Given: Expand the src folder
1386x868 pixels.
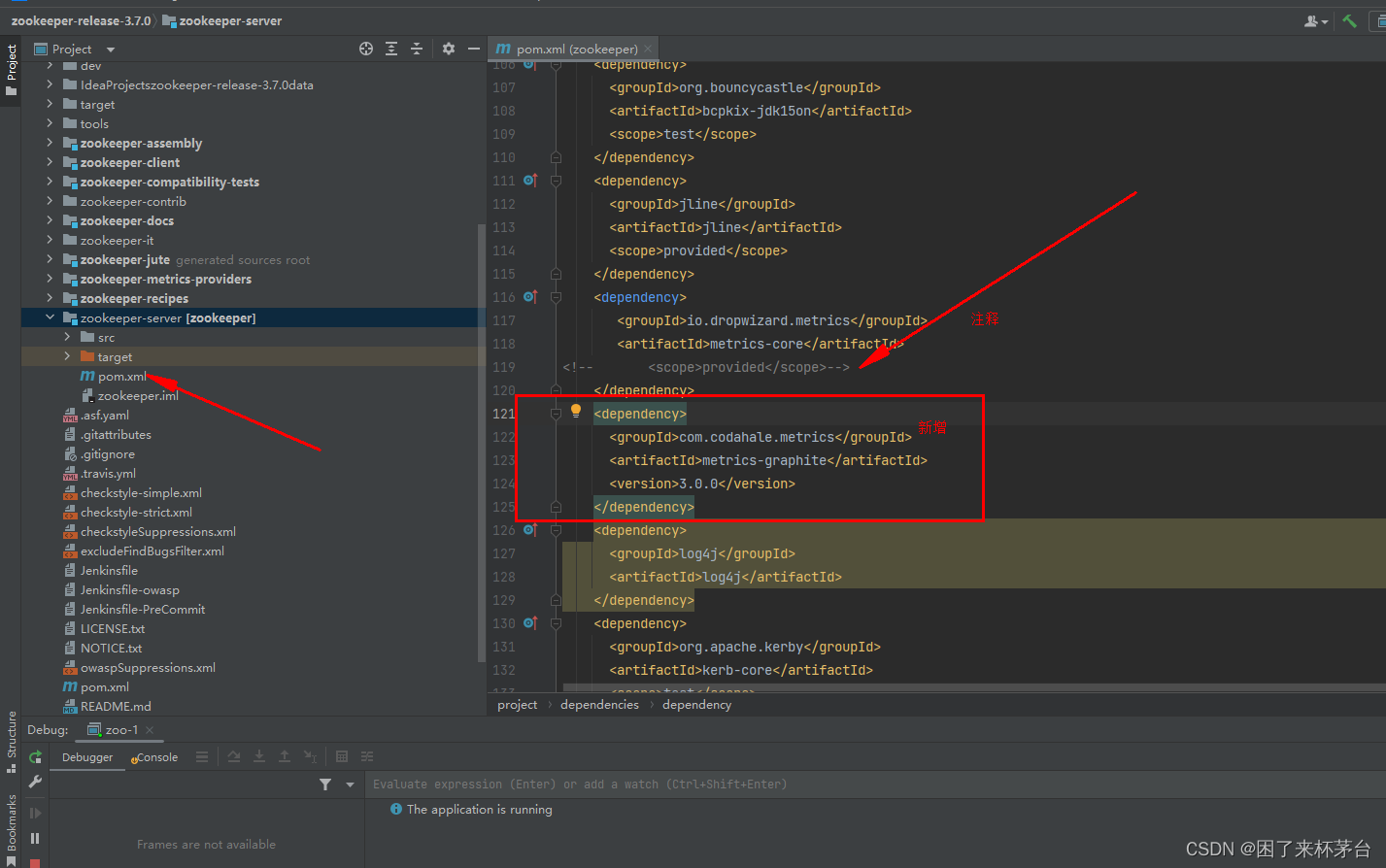Looking at the screenshot, I should coord(67,337).
